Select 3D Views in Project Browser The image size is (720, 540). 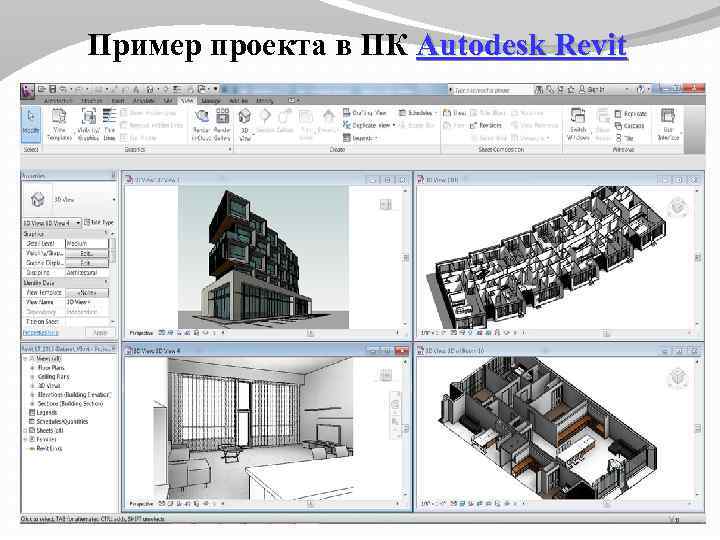click(x=49, y=386)
